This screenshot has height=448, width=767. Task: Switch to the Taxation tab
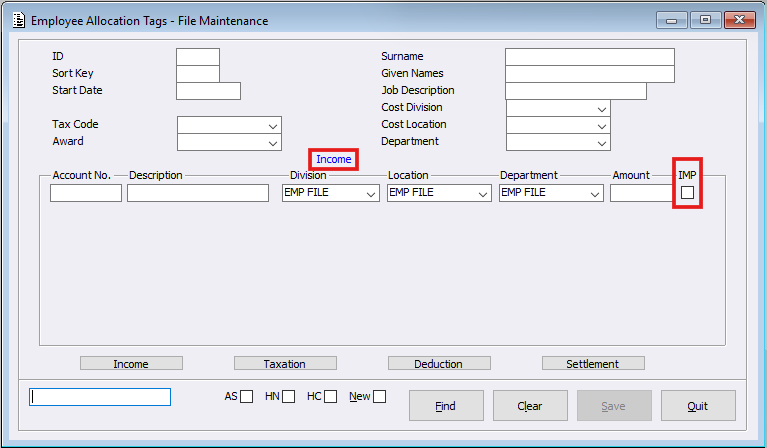285,364
